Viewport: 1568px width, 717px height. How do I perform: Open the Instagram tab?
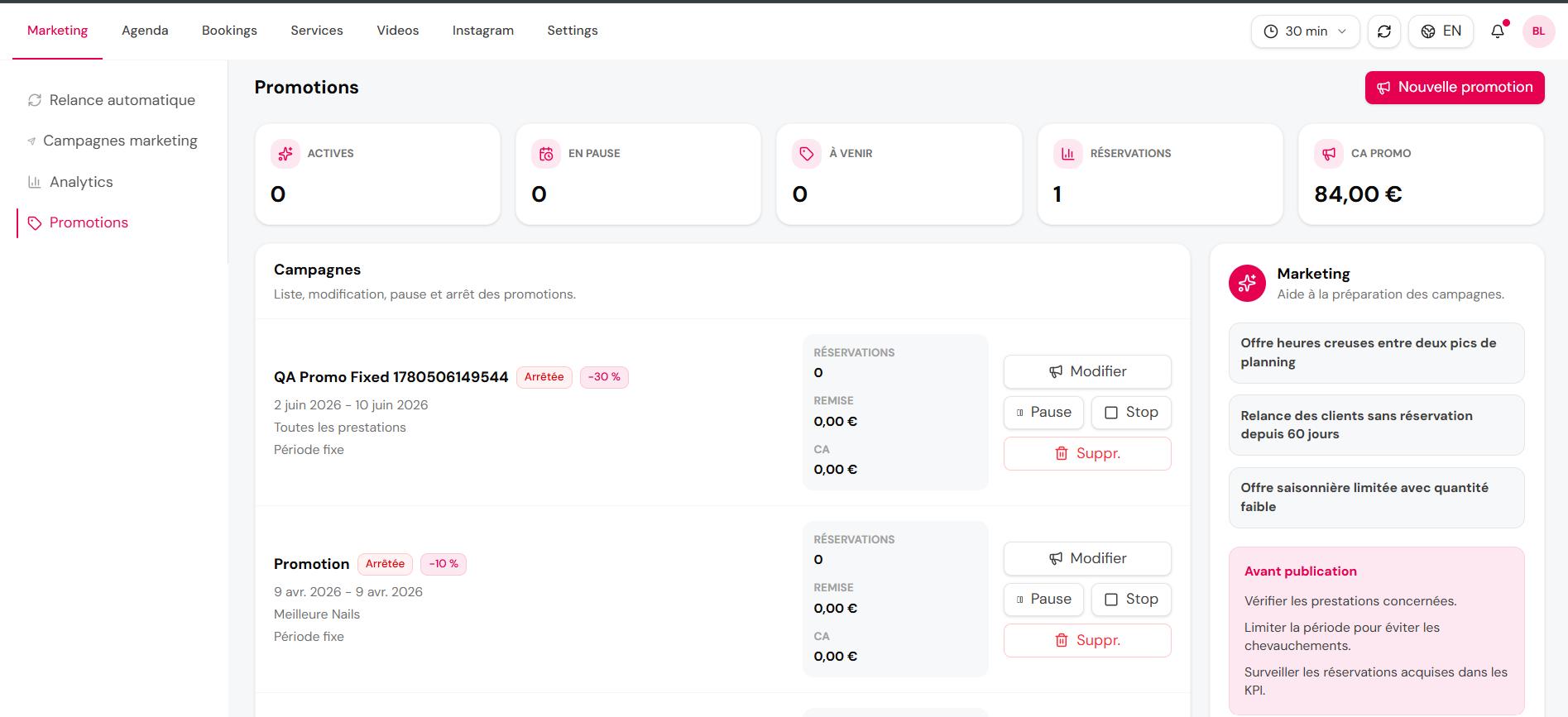pyautogui.click(x=483, y=31)
